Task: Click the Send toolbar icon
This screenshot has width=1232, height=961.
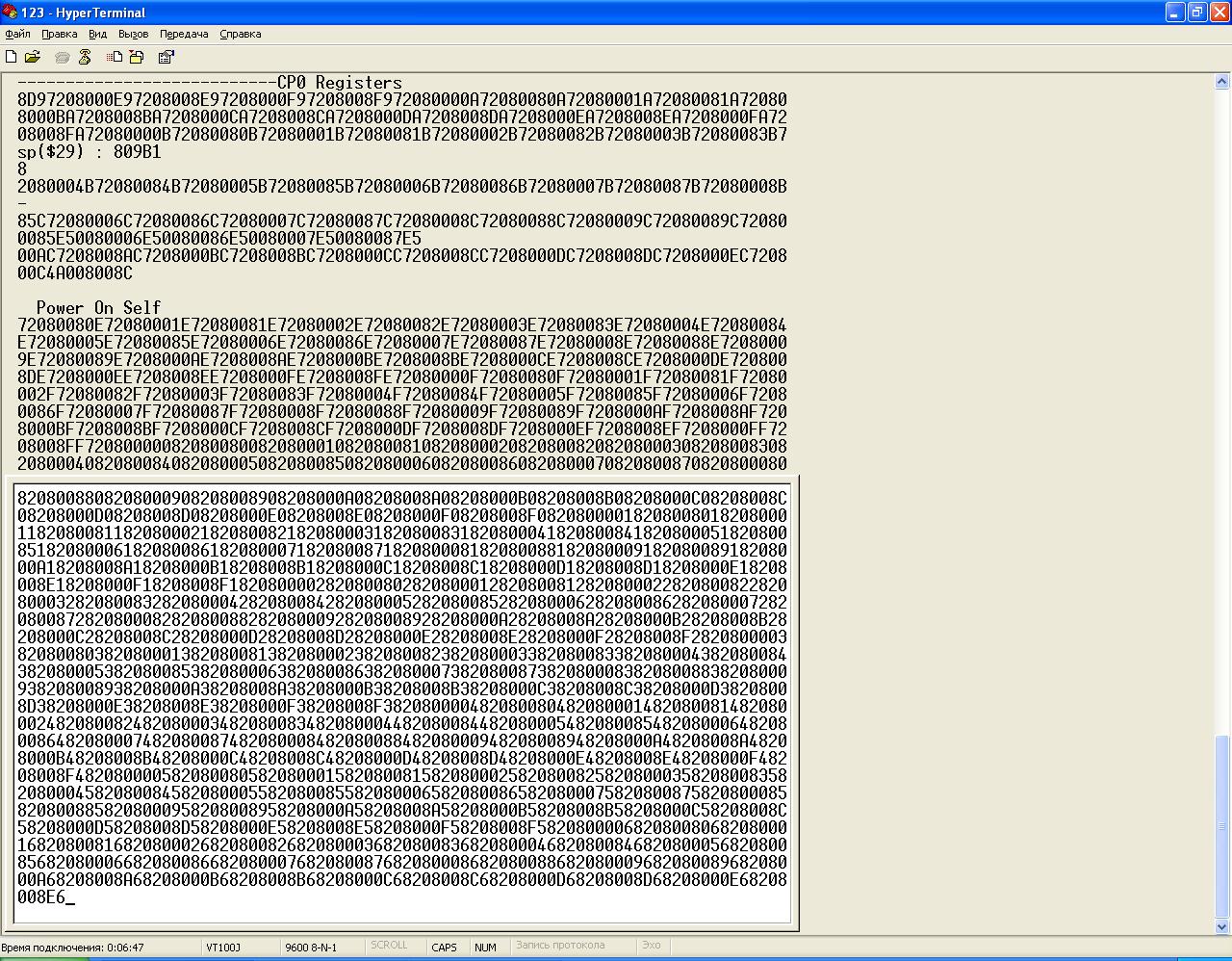Action: coord(115,58)
